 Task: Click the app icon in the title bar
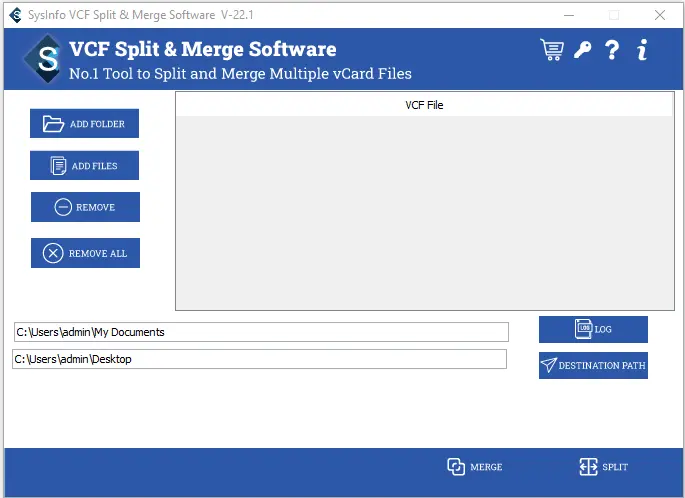point(15,15)
